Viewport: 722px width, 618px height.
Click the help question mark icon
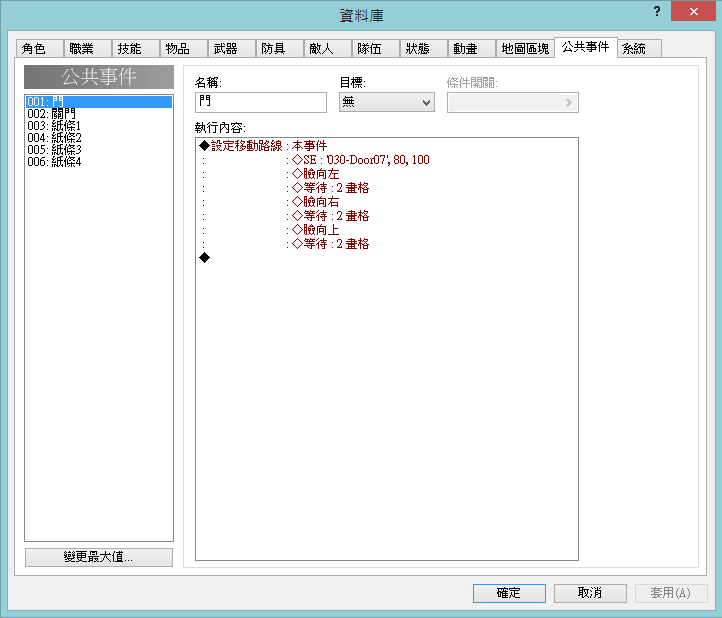click(657, 9)
